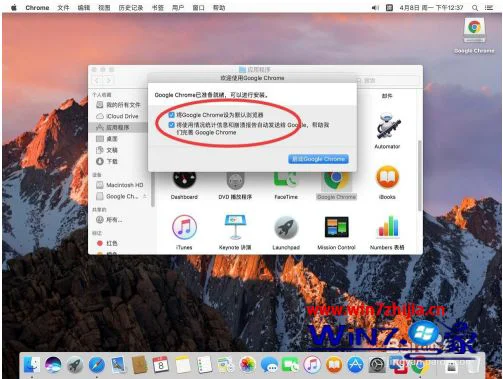Screen dimensions: 503x379
Task: Open the Chrome menu in the menu bar
Action: click(37, 7)
